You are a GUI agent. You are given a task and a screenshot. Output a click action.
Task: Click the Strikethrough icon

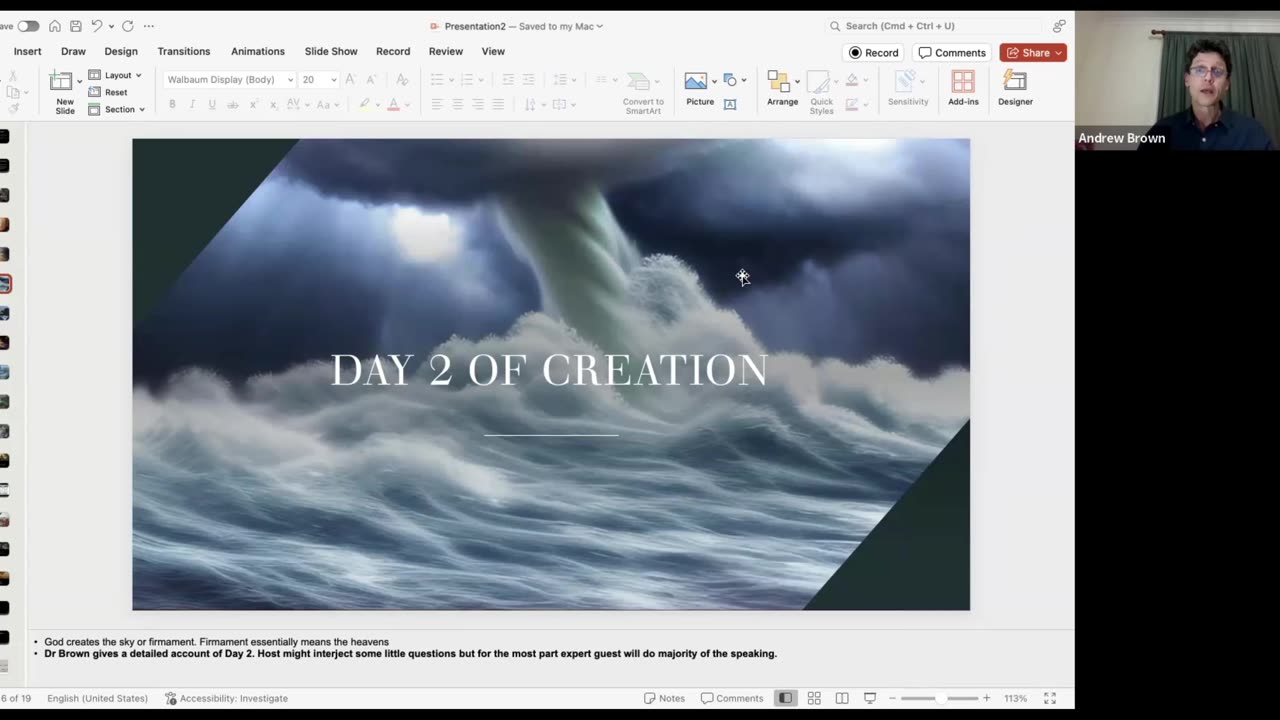click(232, 104)
